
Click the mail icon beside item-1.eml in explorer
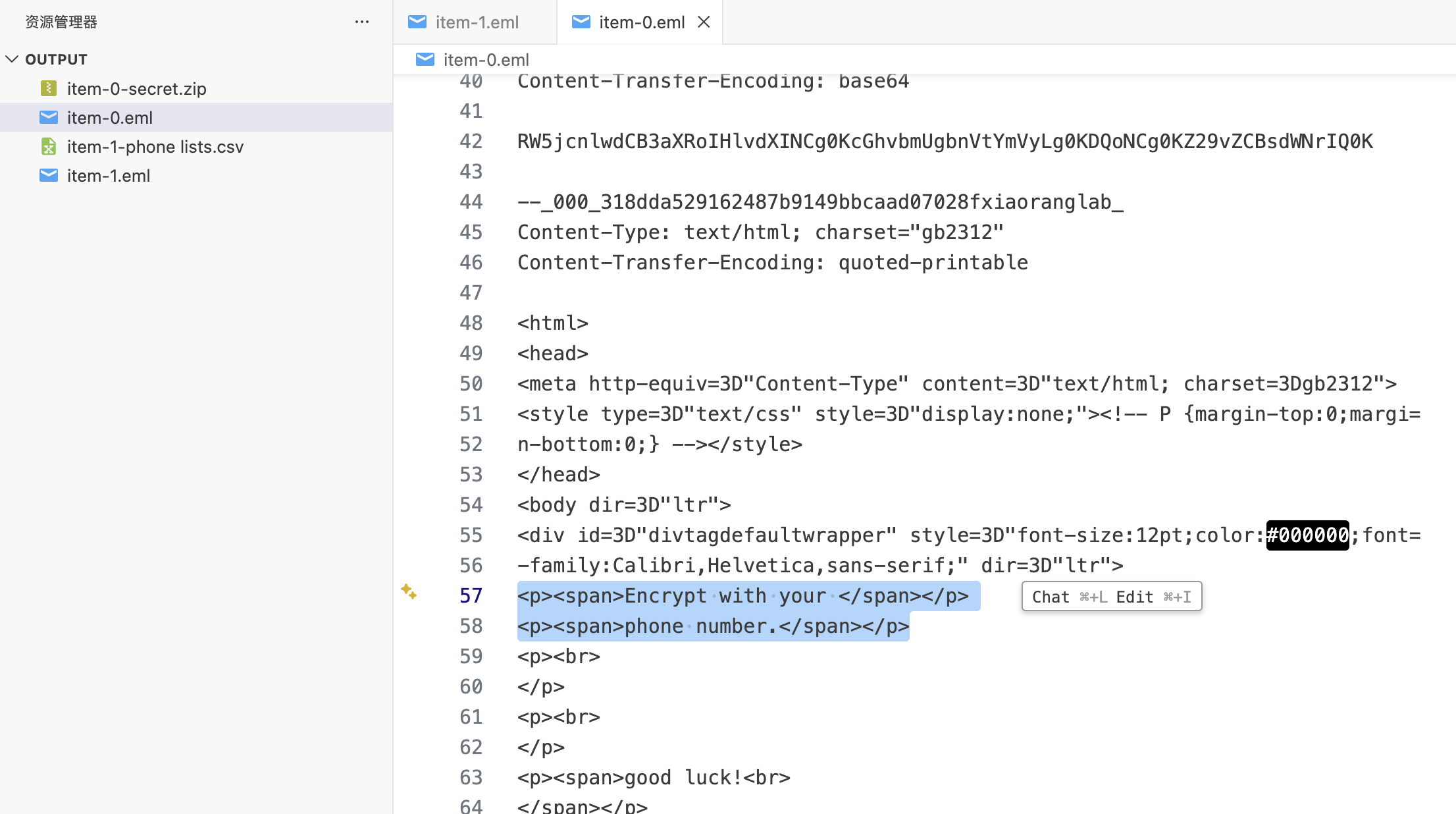49,175
